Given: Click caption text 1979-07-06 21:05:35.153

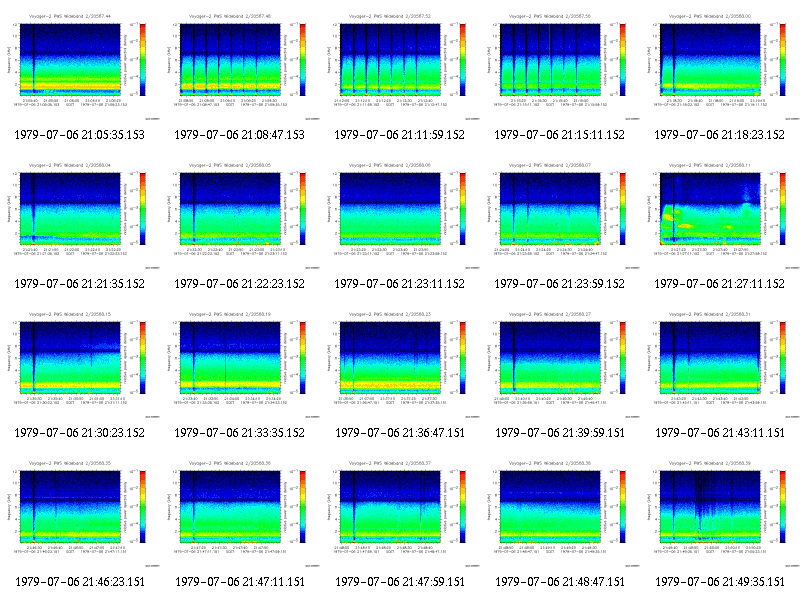Looking at the screenshot, I should tap(80, 135).
